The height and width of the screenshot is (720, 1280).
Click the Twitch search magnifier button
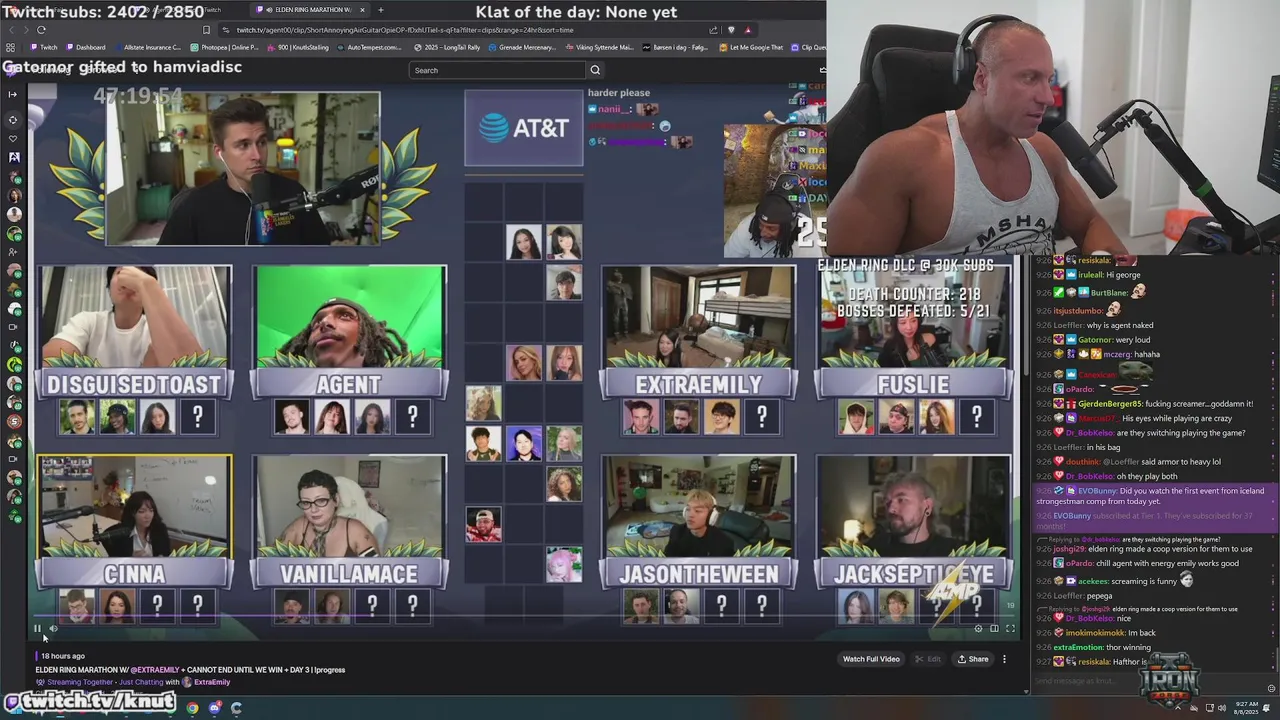(595, 70)
